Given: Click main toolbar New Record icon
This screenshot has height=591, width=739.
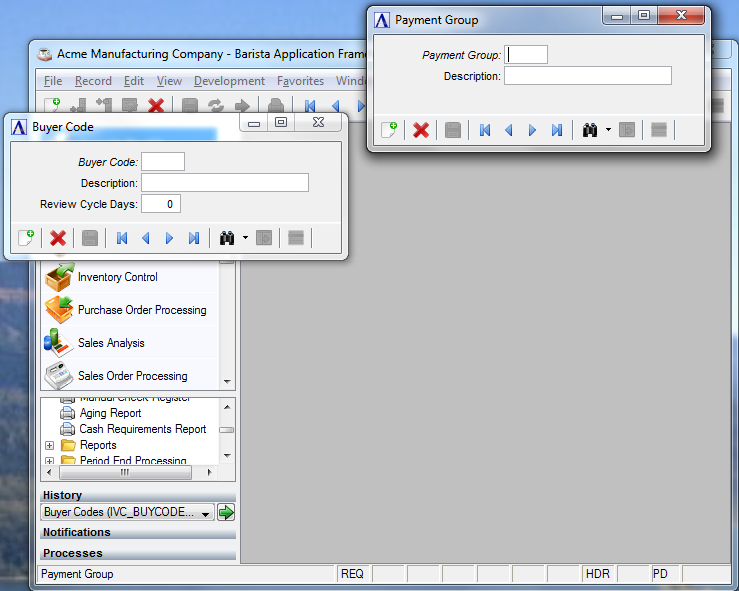Looking at the screenshot, I should [52, 105].
